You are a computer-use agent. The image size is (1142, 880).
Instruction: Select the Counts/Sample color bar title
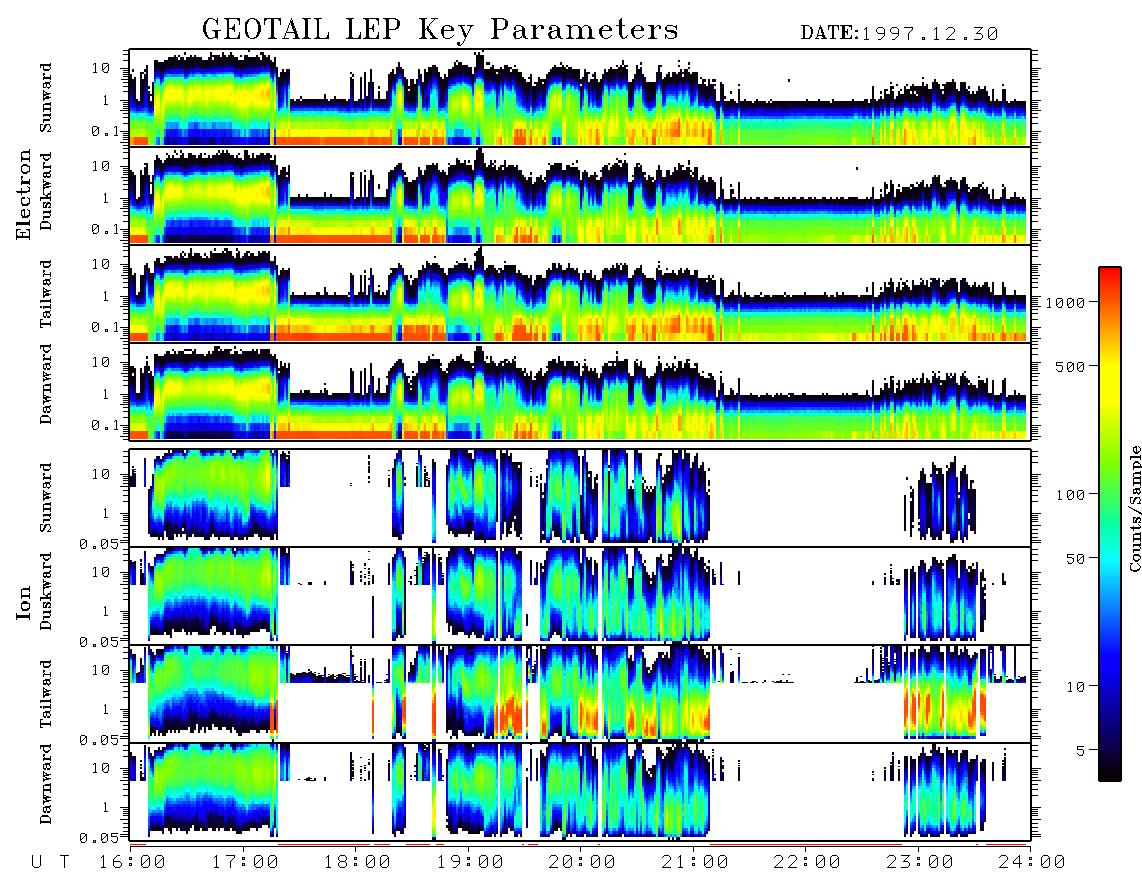point(1135,508)
